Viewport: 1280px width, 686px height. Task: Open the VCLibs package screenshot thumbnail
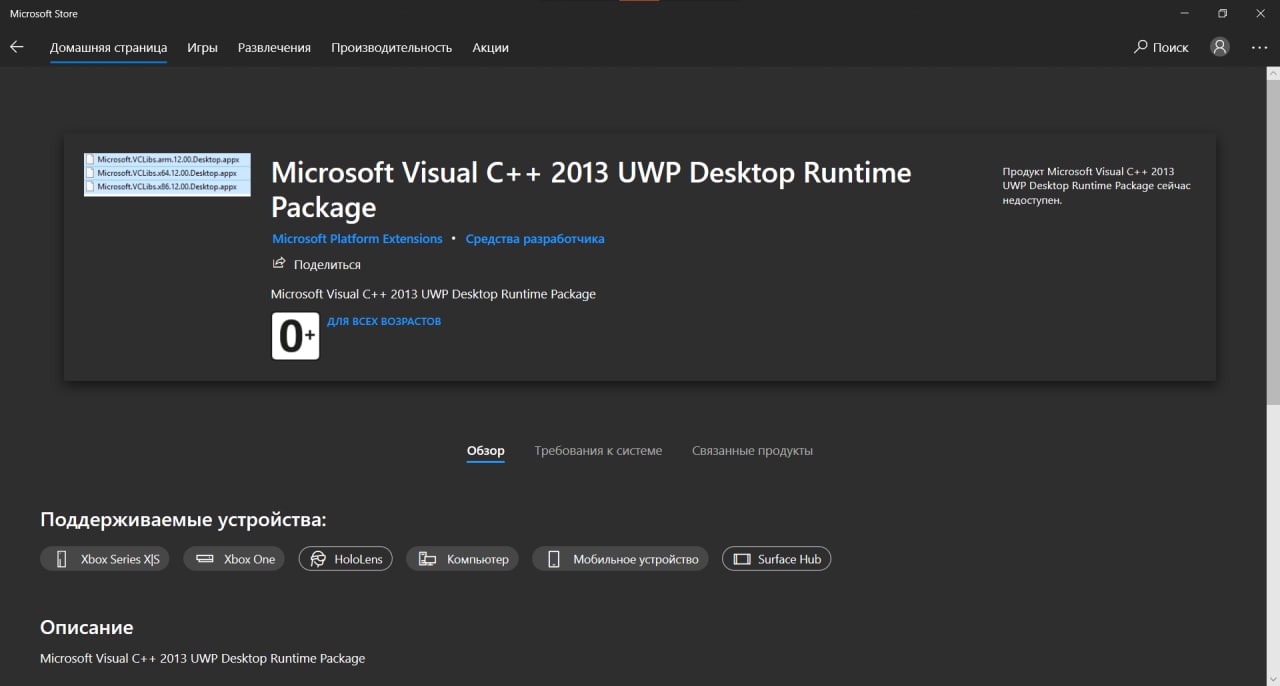tap(167, 174)
